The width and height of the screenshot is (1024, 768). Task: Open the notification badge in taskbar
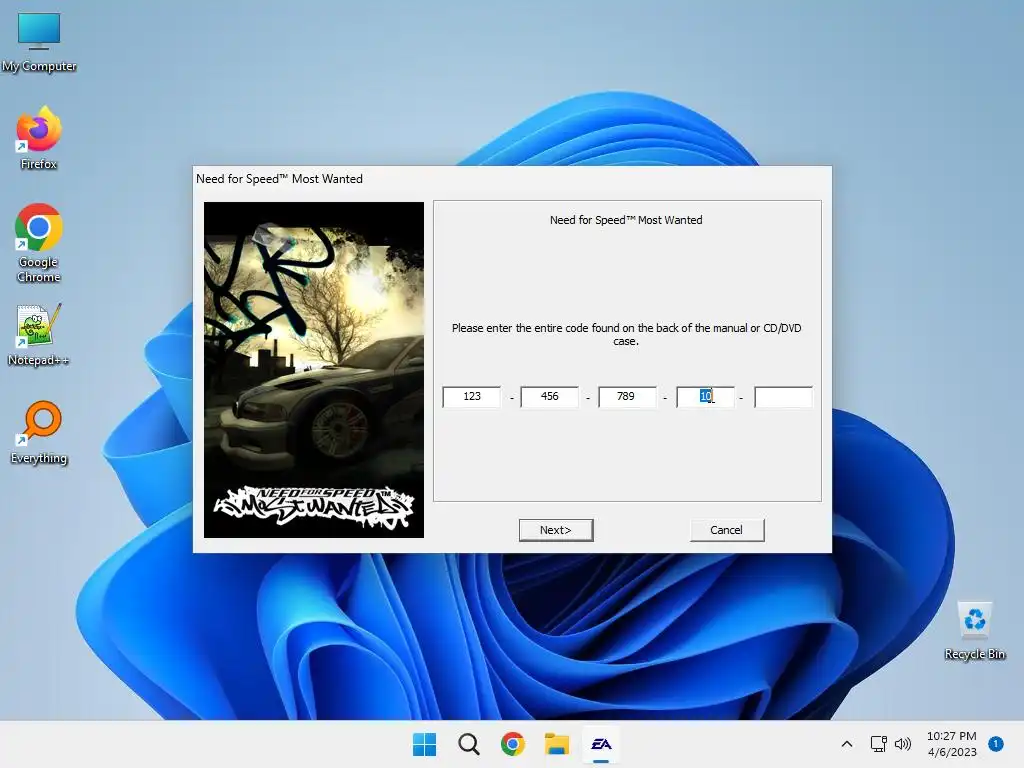click(996, 744)
